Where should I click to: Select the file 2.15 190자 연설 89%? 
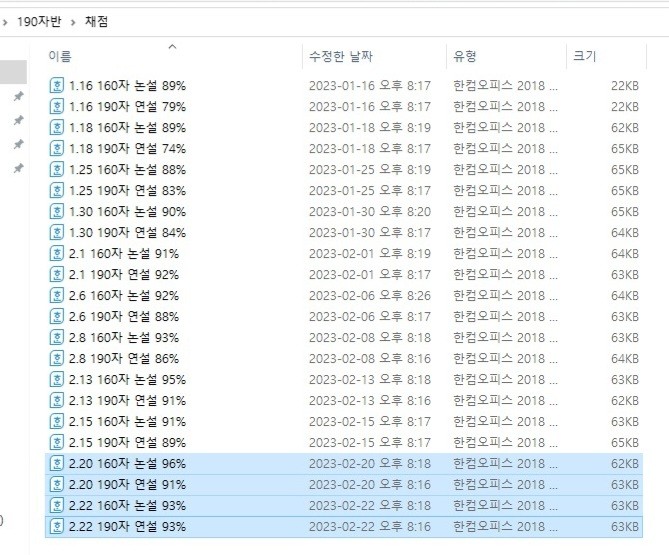click(127, 443)
